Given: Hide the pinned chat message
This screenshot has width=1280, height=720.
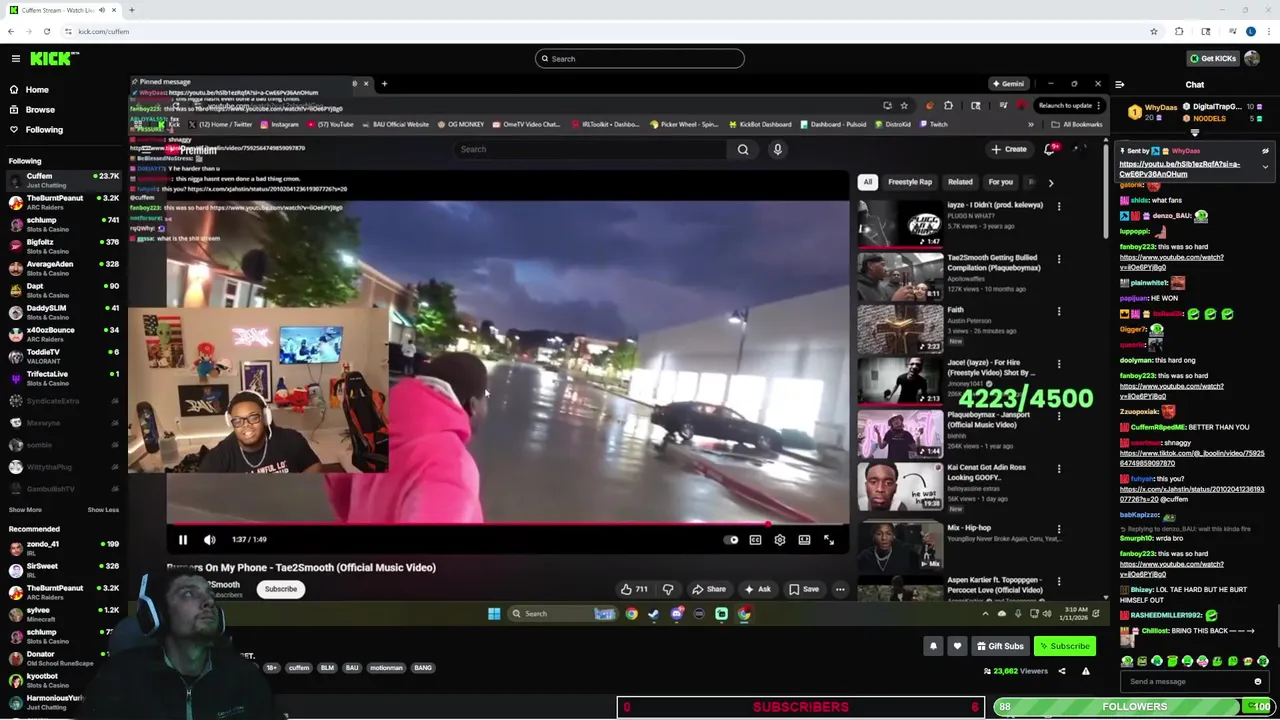Looking at the screenshot, I should pyautogui.click(x=1265, y=151).
